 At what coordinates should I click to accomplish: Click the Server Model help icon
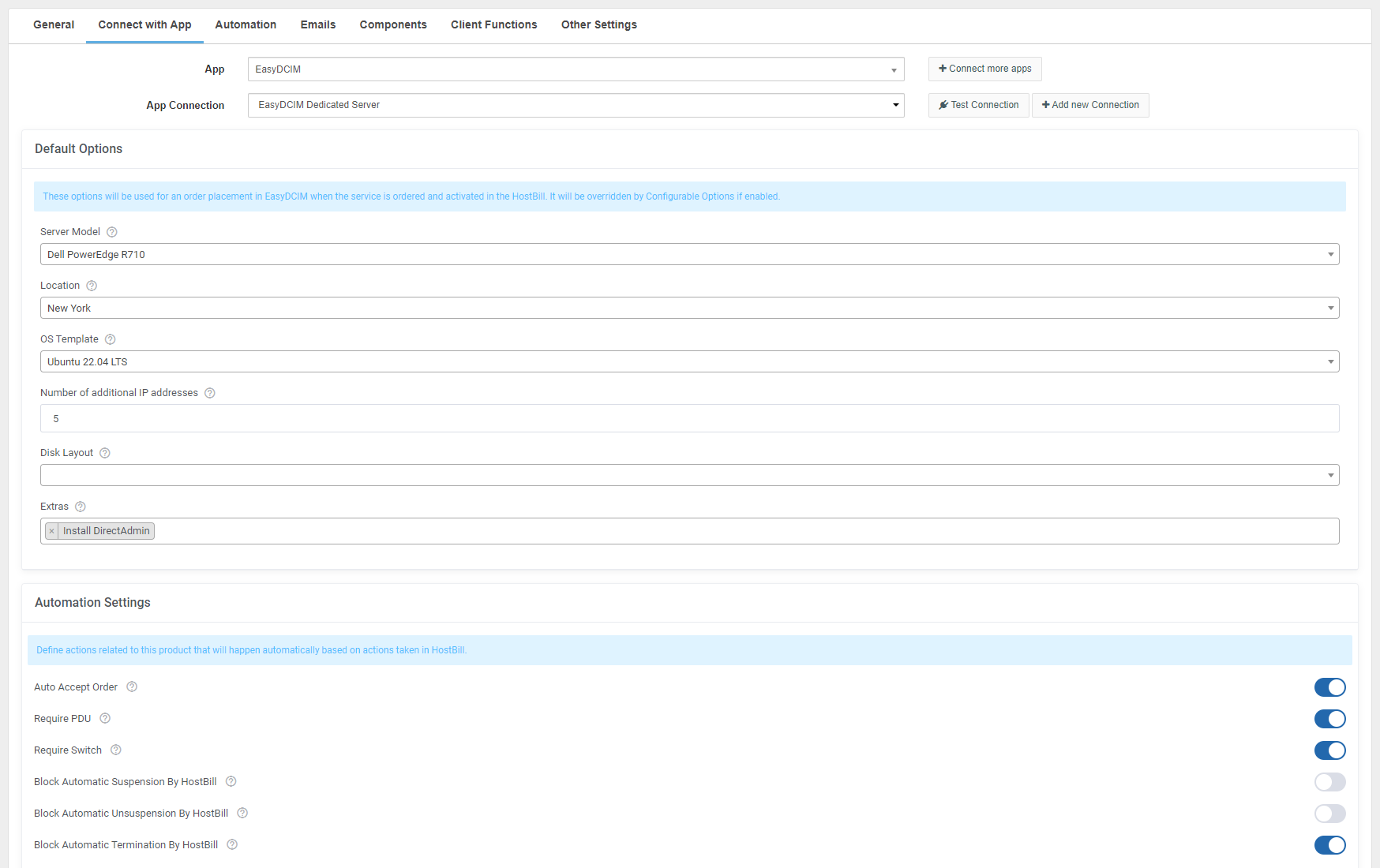coord(111,231)
